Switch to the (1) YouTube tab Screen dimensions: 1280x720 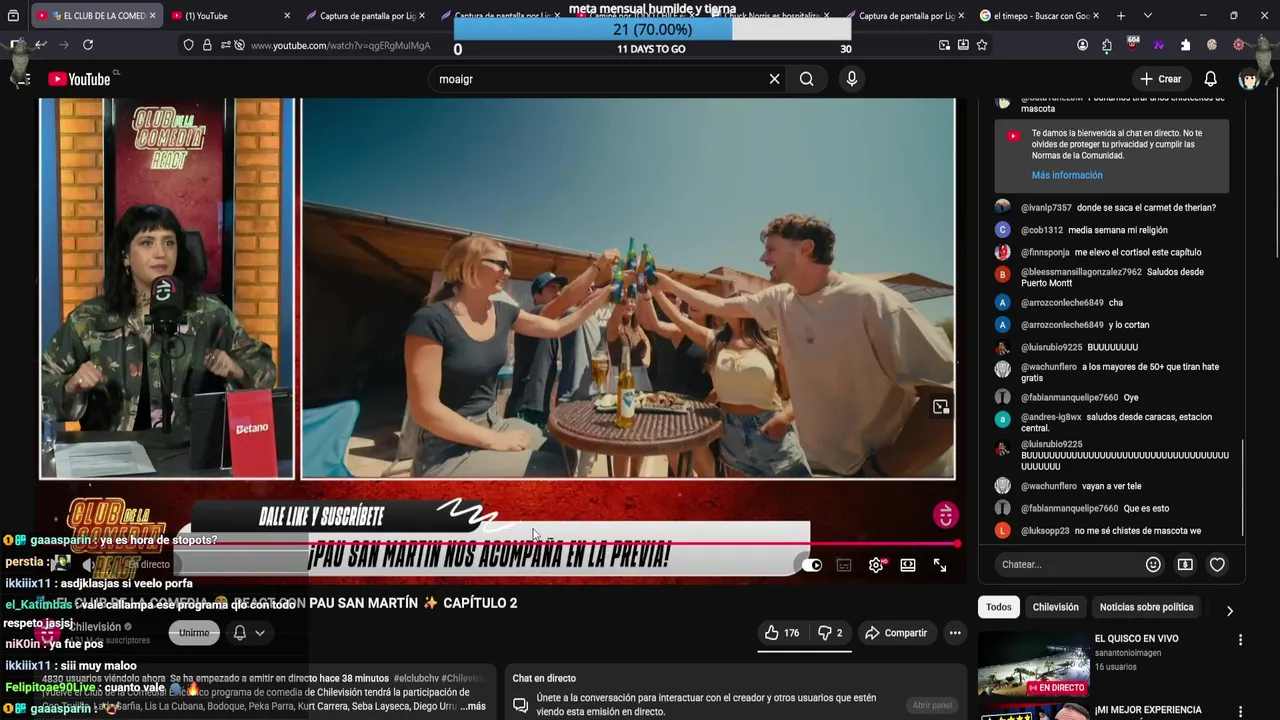pos(229,16)
